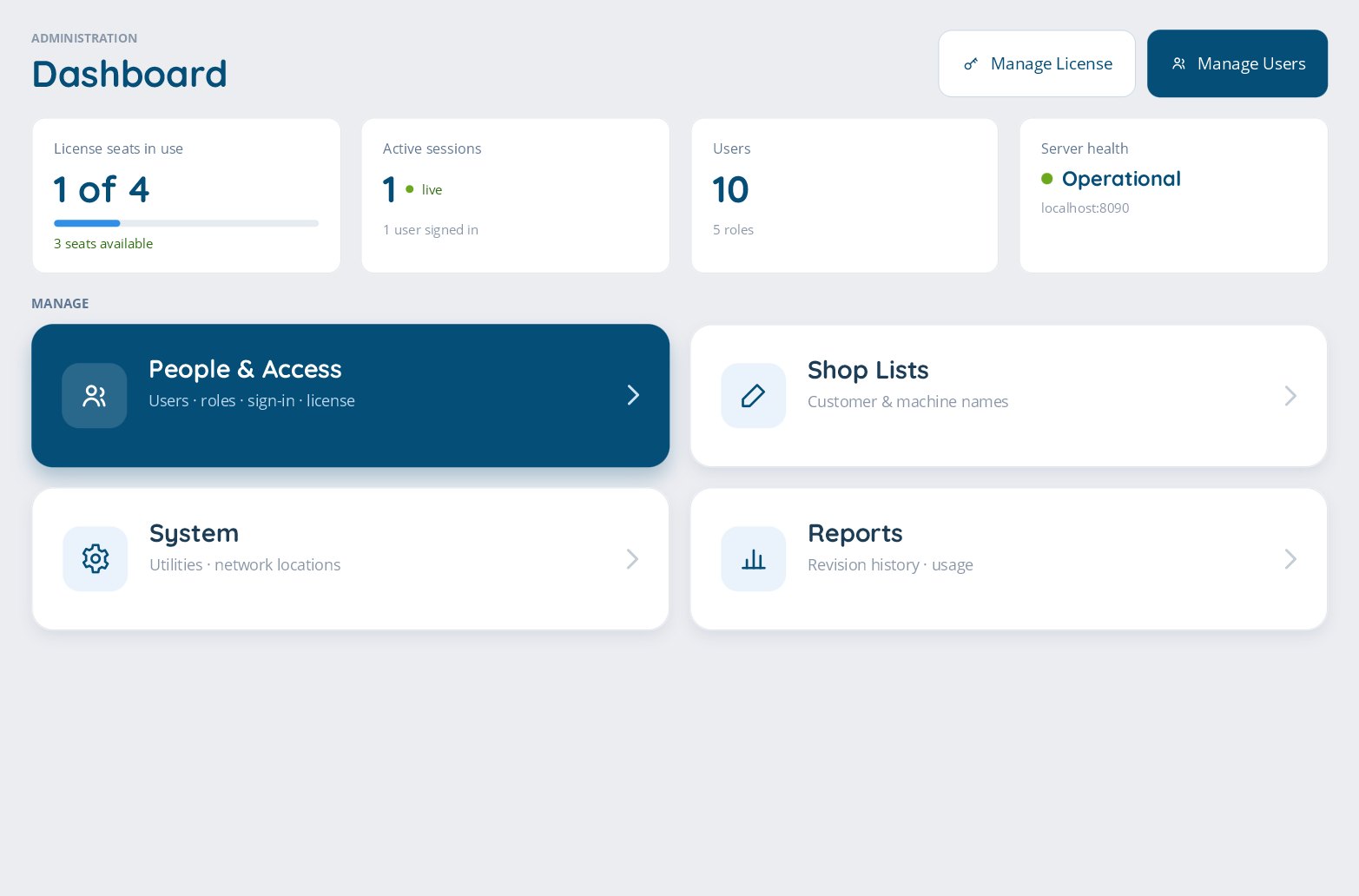Screen dimensions: 1359x896
Task: Click the Dashboard page heading
Action: (129, 74)
